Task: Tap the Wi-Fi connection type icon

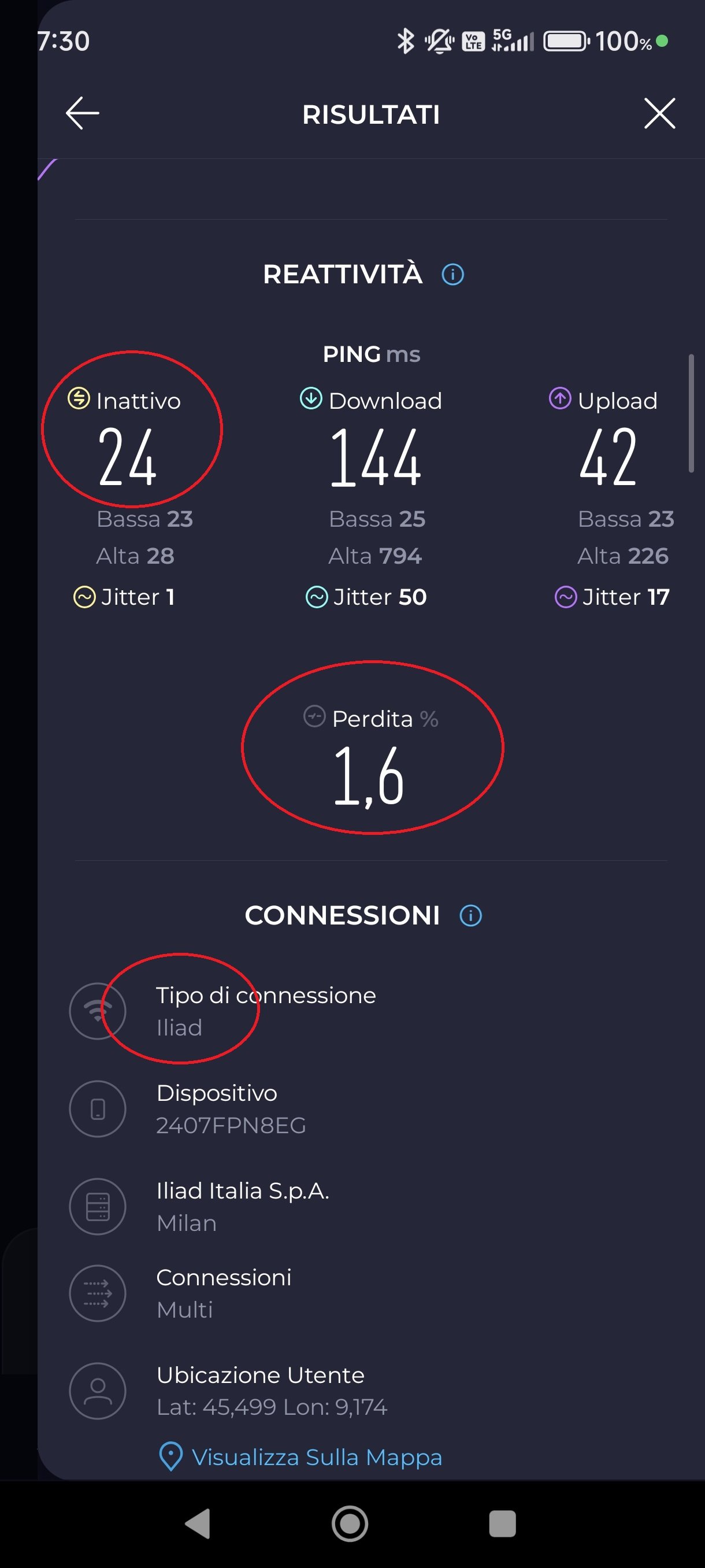Action: coord(97,1011)
